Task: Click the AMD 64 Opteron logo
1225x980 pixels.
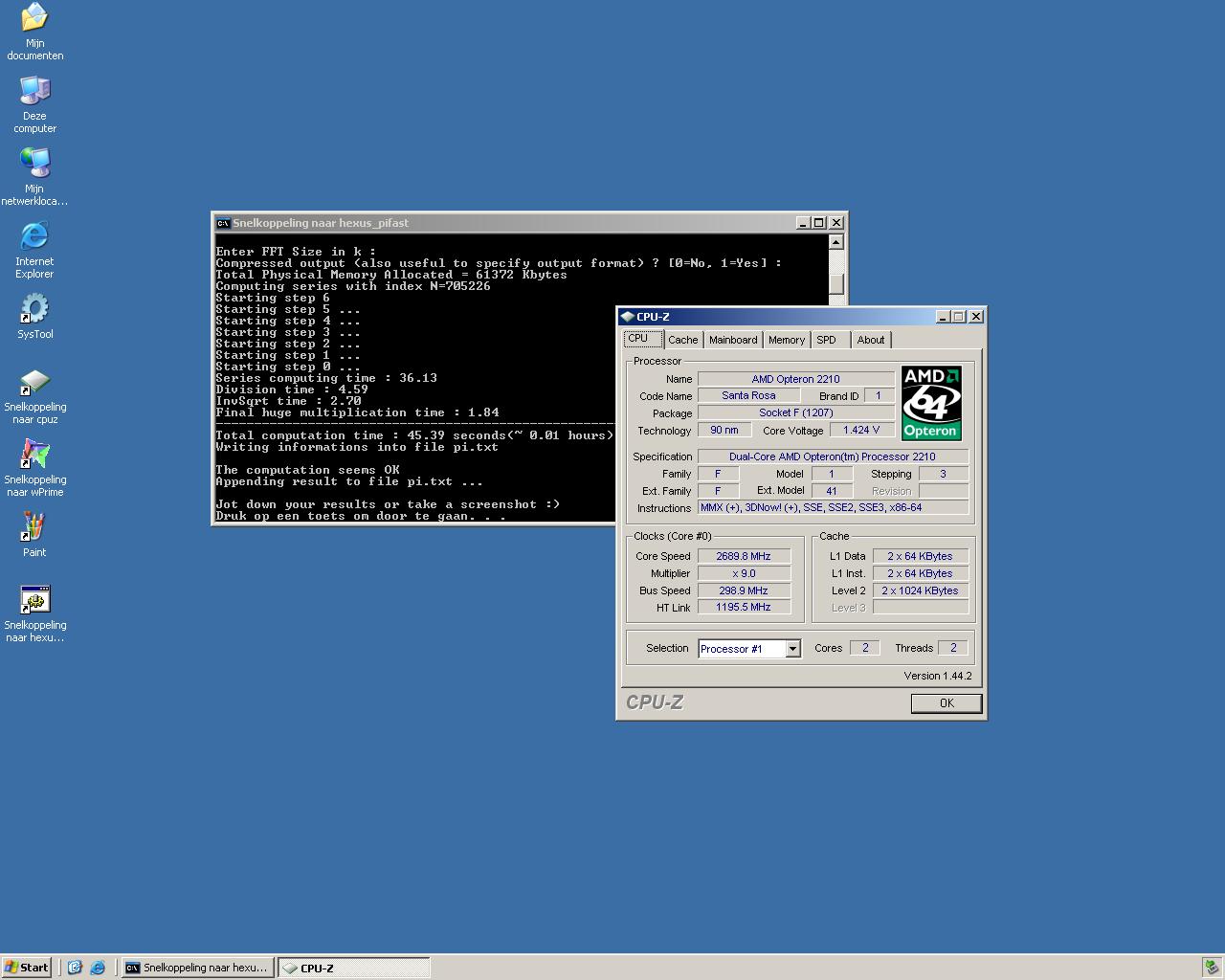Action: 931,403
